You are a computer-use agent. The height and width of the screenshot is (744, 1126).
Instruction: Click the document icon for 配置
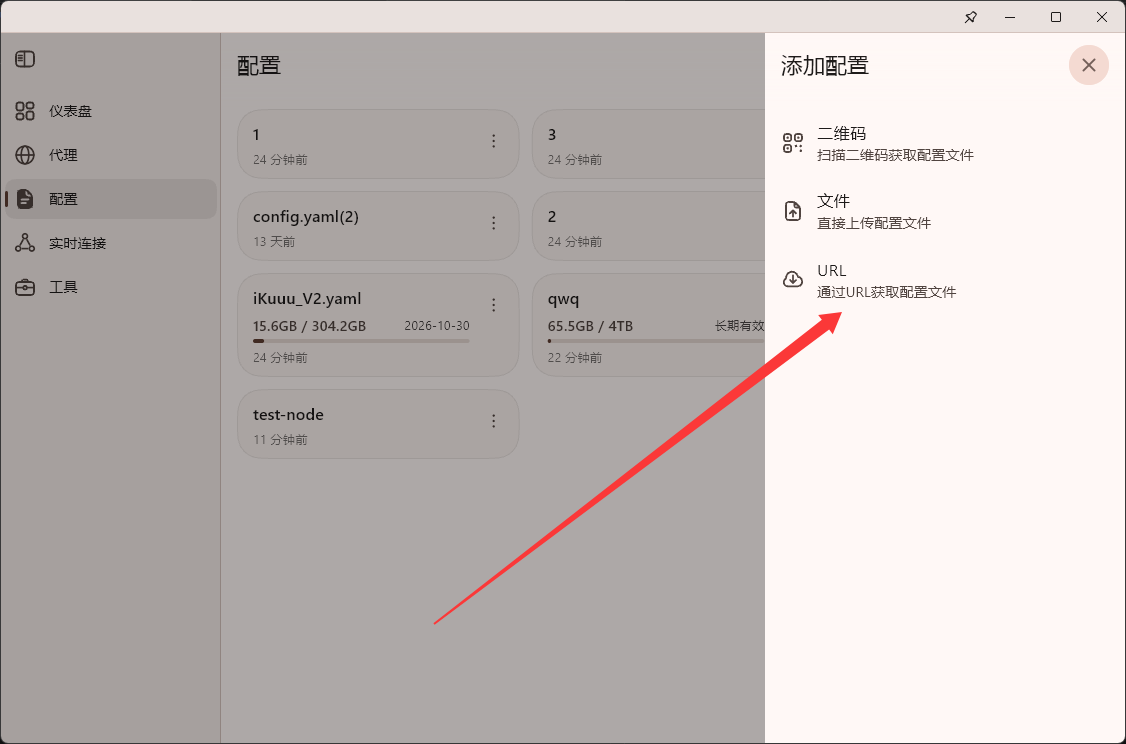[x=25, y=199]
